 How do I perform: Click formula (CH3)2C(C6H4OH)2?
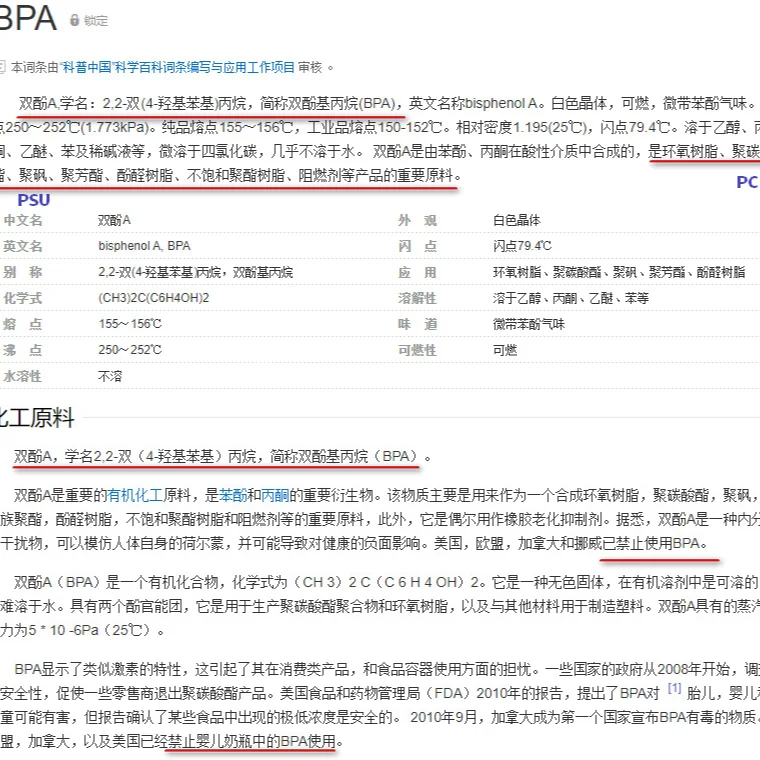(x=153, y=298)
